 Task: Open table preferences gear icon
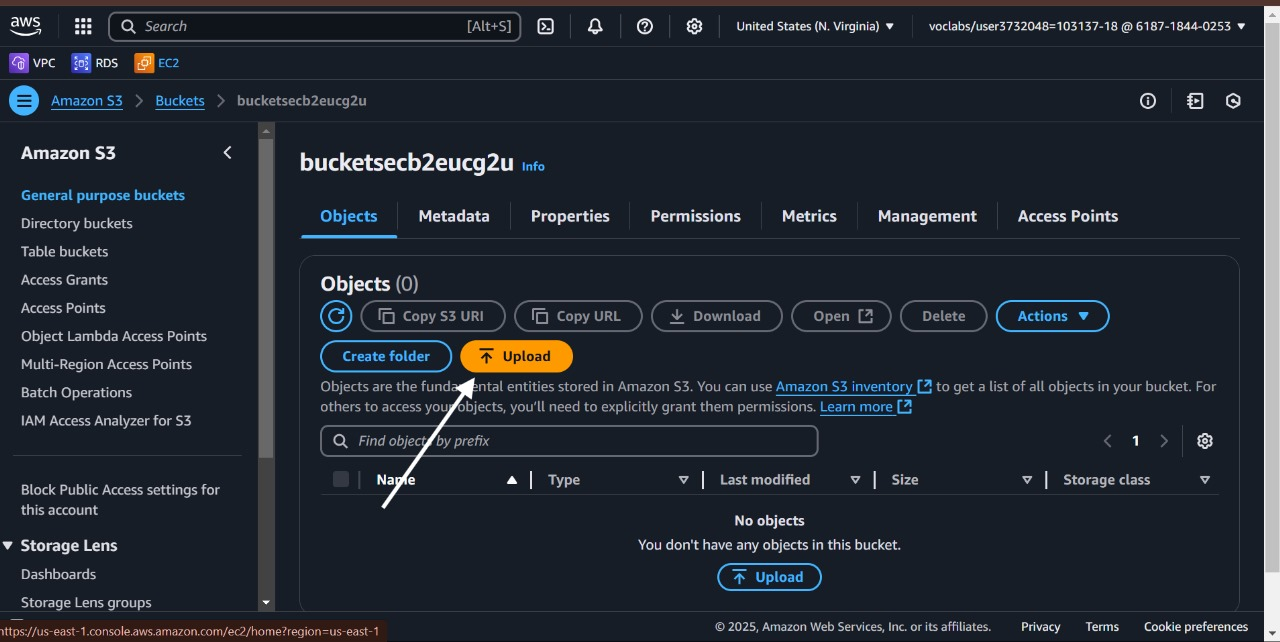[x=1205, y=441]
